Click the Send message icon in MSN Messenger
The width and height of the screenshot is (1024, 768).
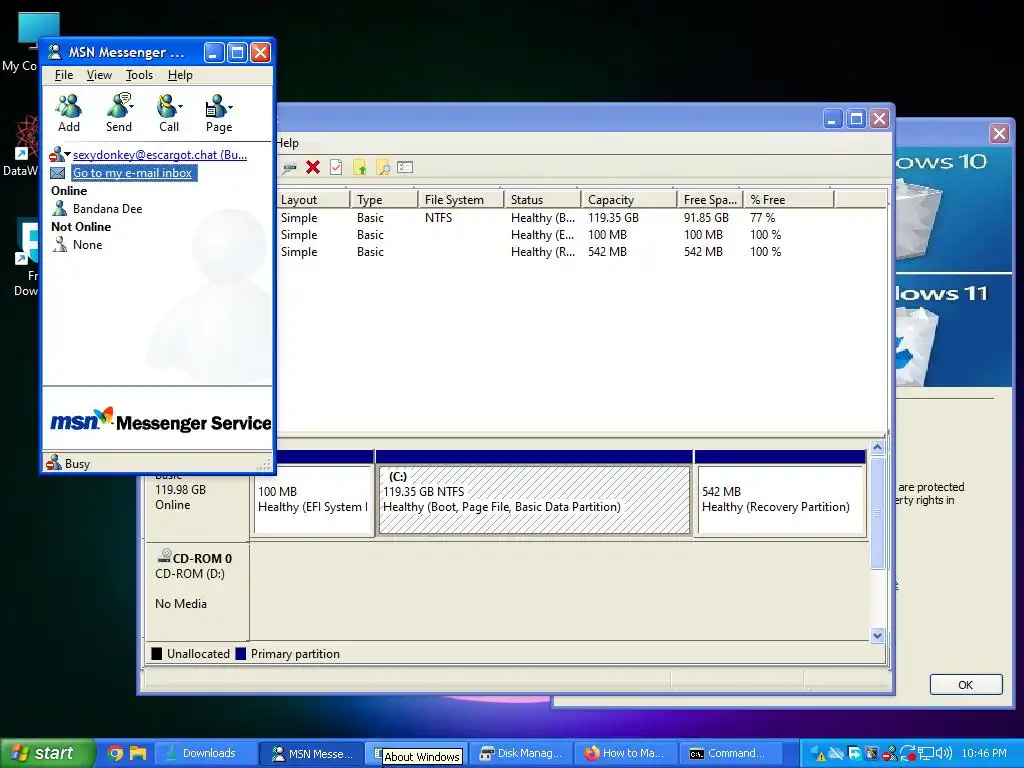click(118, 106)
